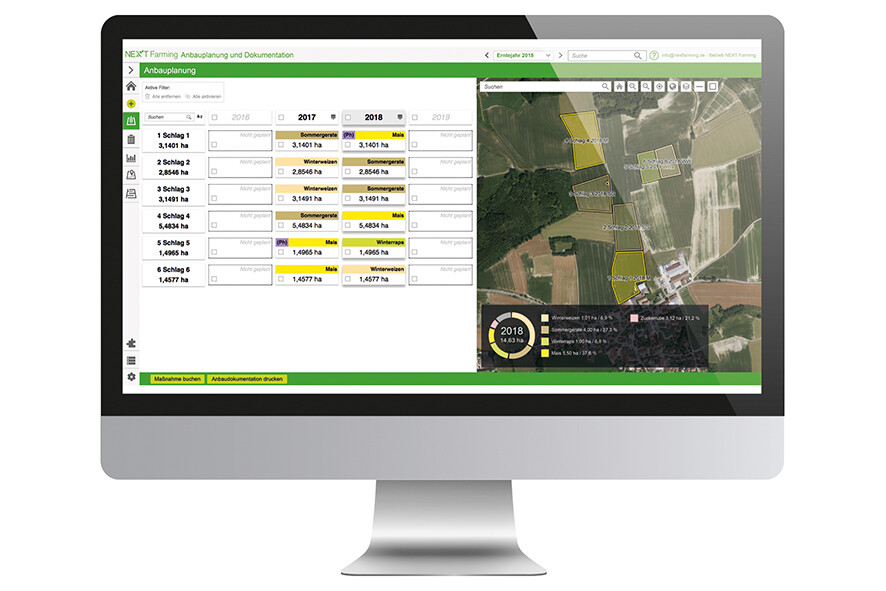Check the 2018 Mais box for Schlag 1
This screenshot has width=886, height=591.
(x=348, y=144)
